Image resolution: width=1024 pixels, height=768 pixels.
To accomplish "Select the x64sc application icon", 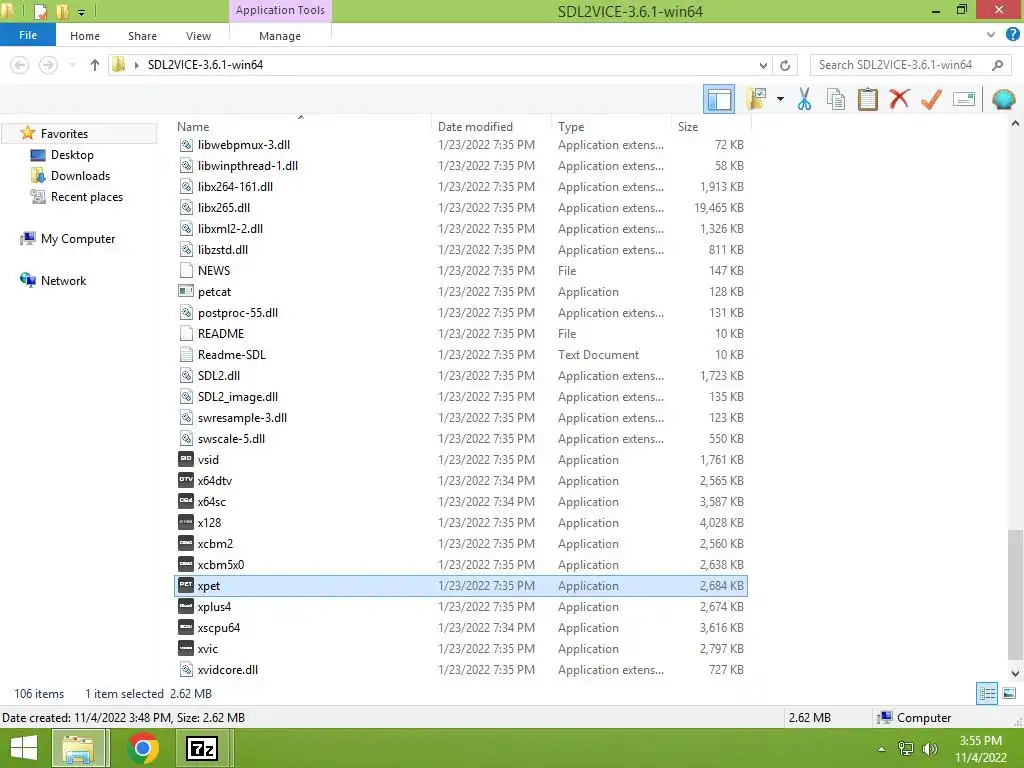I will coord(185,501).
